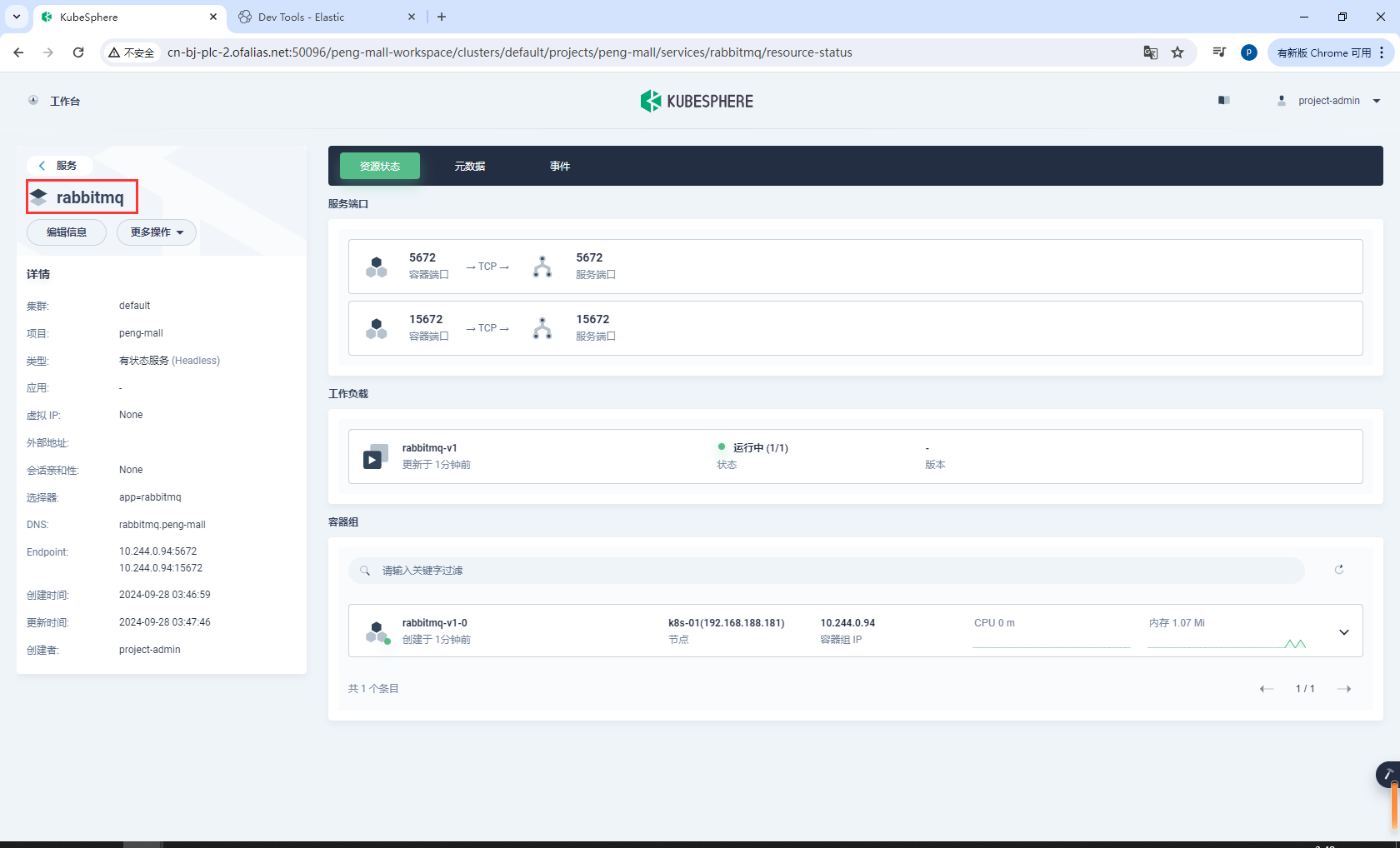Click 编辑信息 button

(x=67, y=232)
